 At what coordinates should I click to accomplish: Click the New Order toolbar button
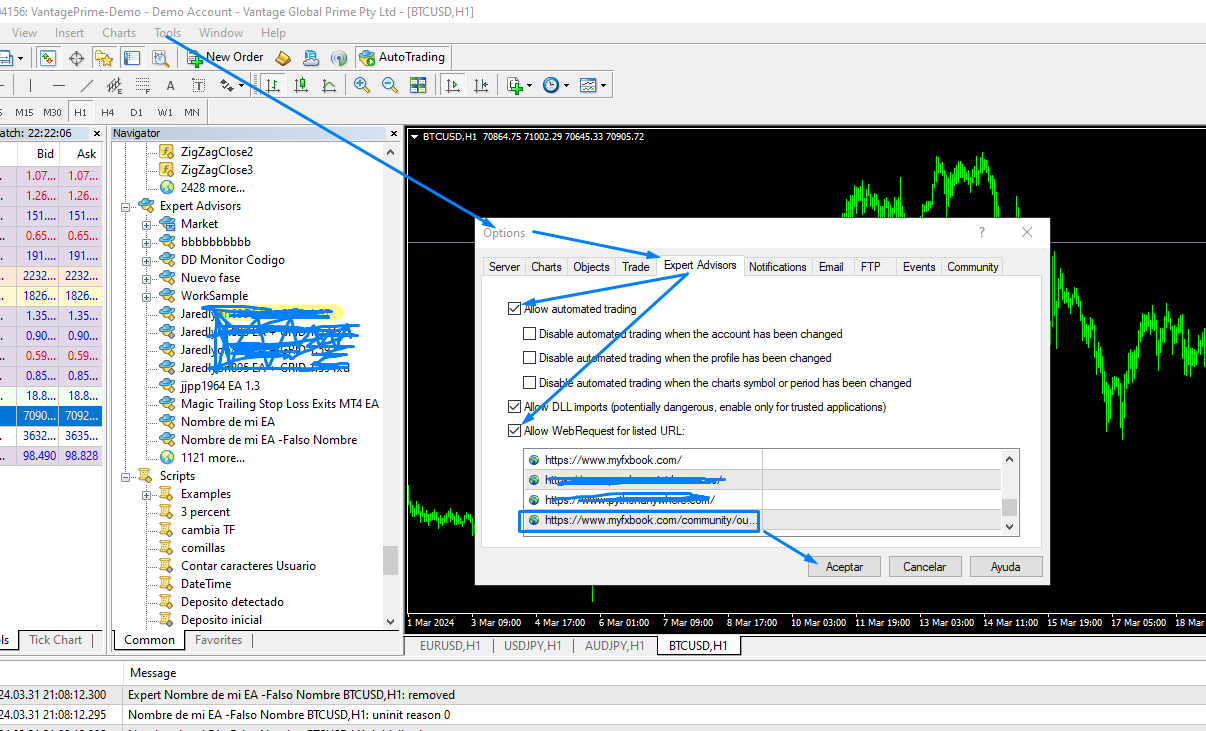click(225, 57)
